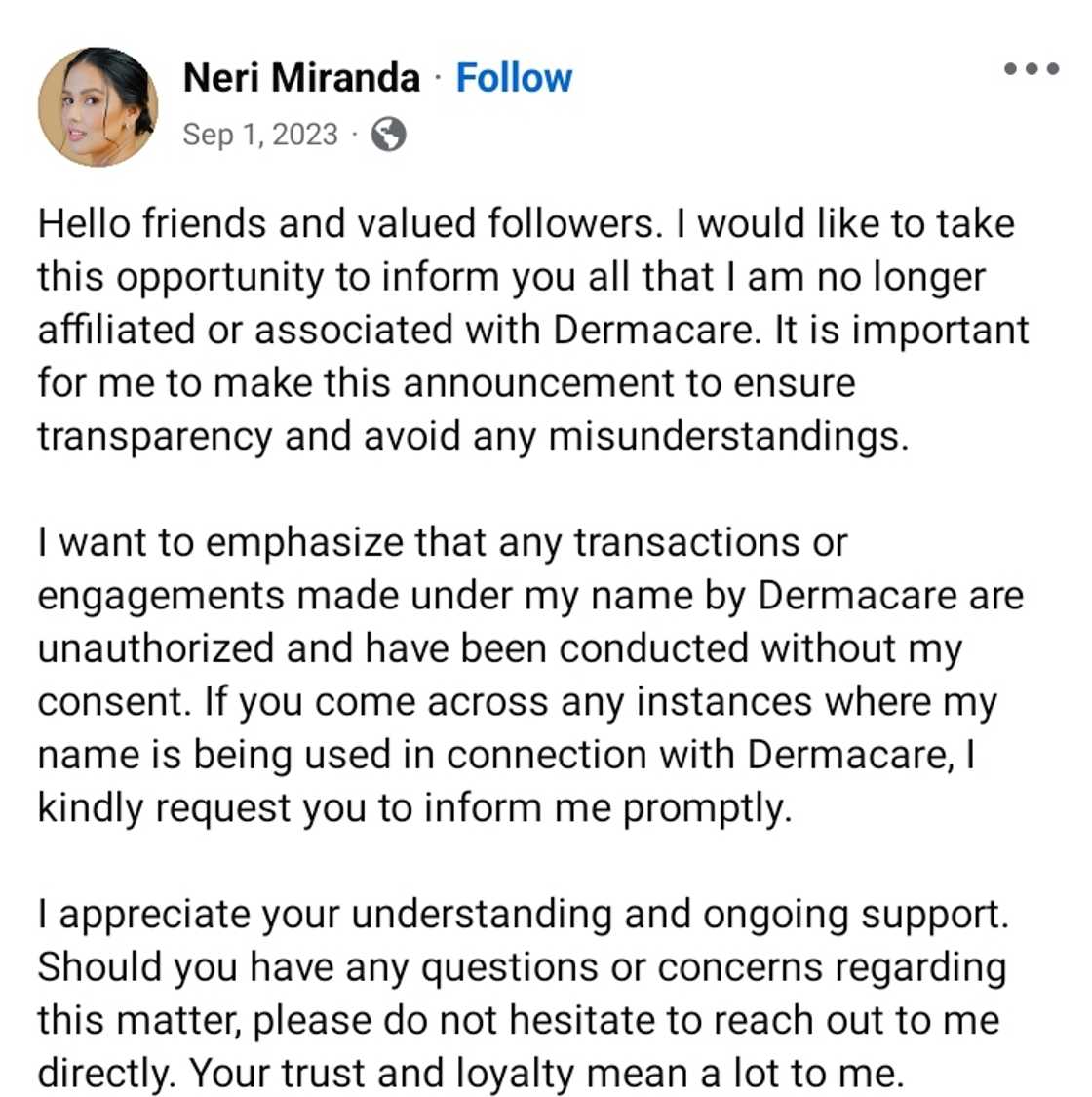1092x1097 pixels.
Task: Click the word "transparency" in the post
Action: pos(154,437)
